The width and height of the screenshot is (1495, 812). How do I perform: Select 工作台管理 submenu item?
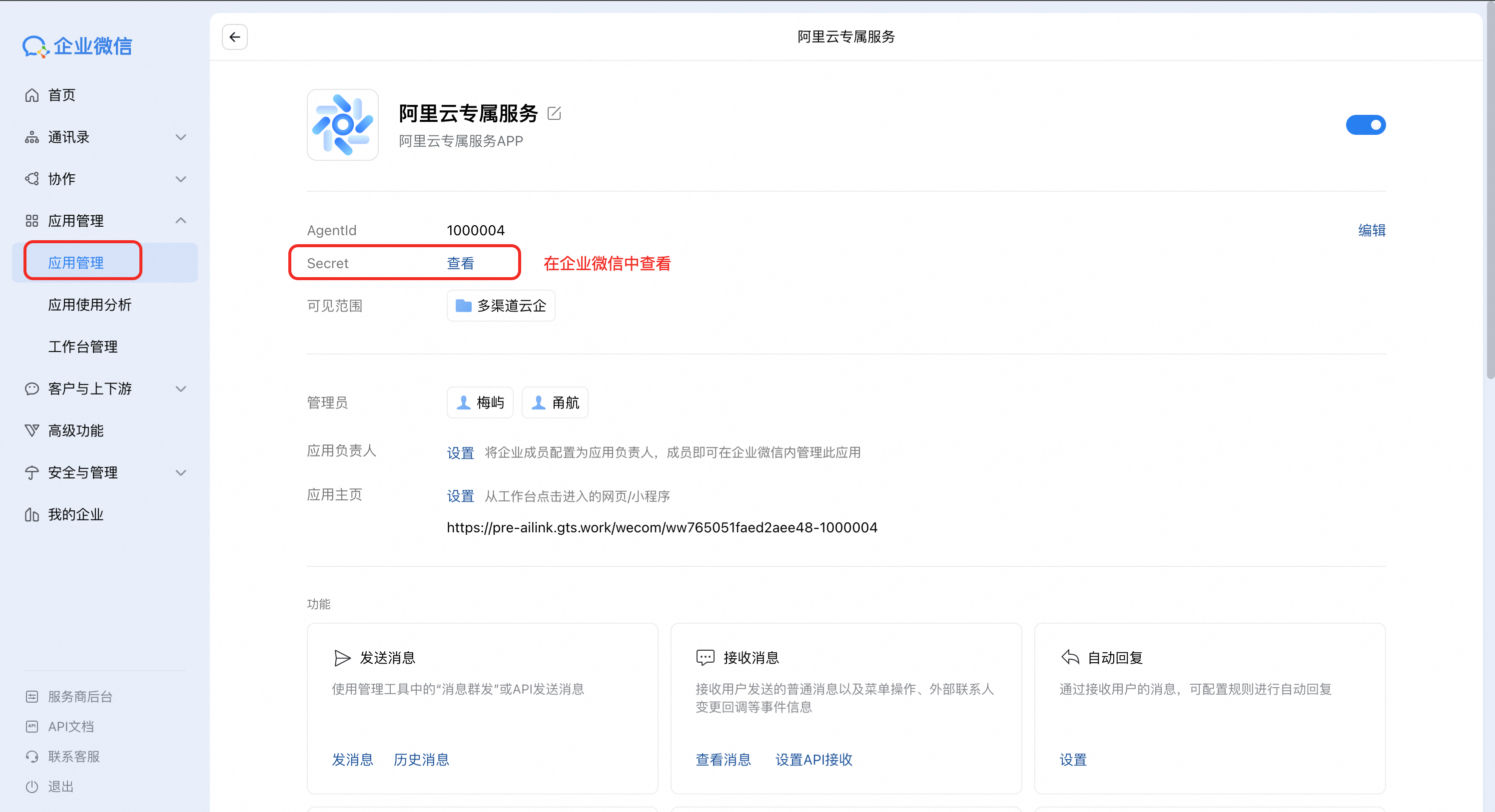coord(82,347)
